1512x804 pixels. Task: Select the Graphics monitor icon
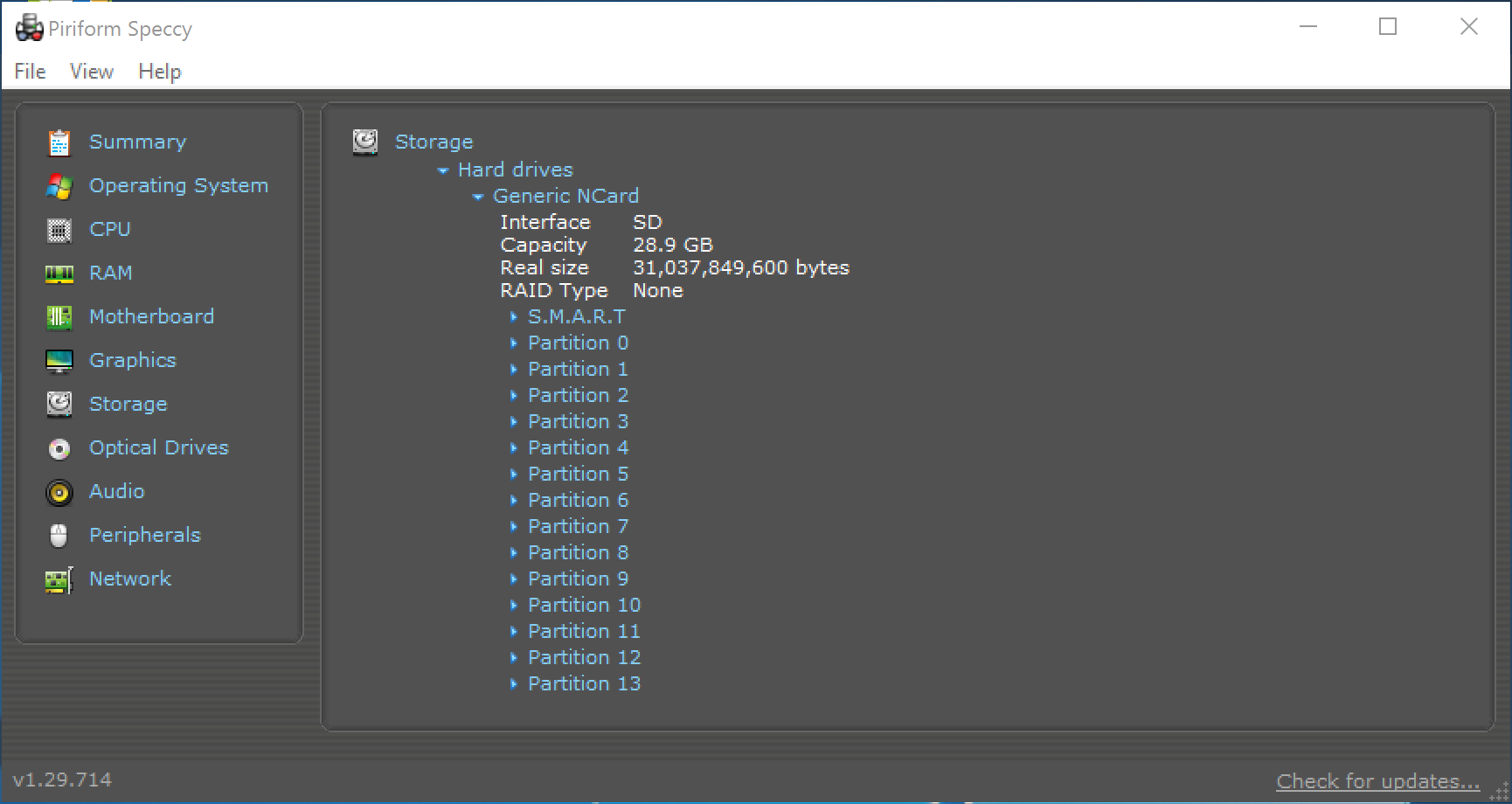(x=59, y=361)
